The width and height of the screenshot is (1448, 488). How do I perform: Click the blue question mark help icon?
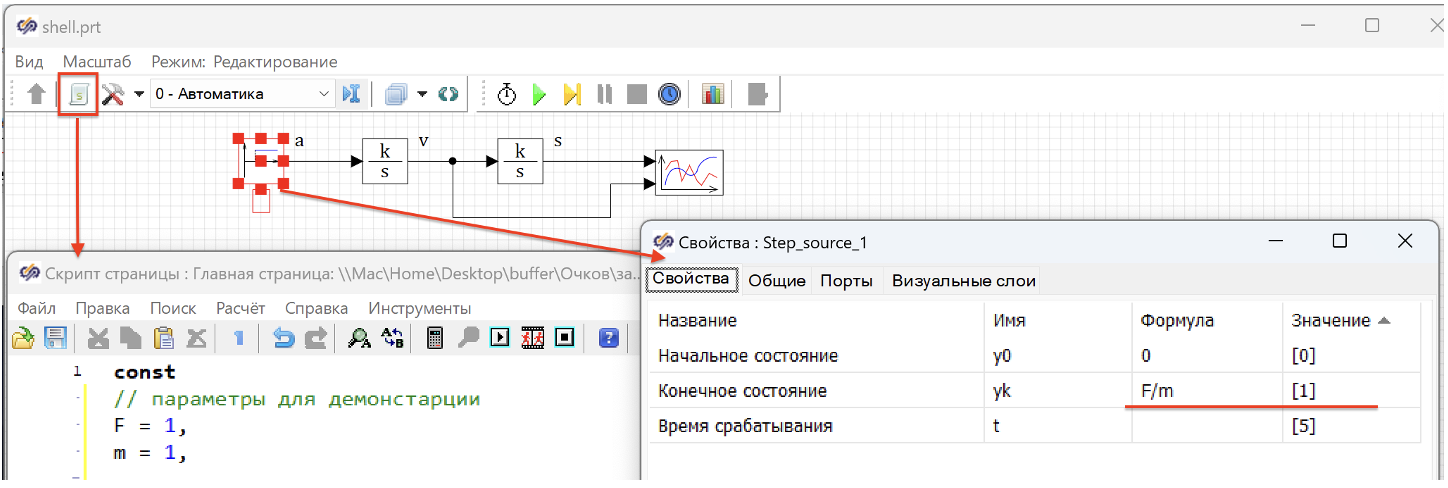608,338
